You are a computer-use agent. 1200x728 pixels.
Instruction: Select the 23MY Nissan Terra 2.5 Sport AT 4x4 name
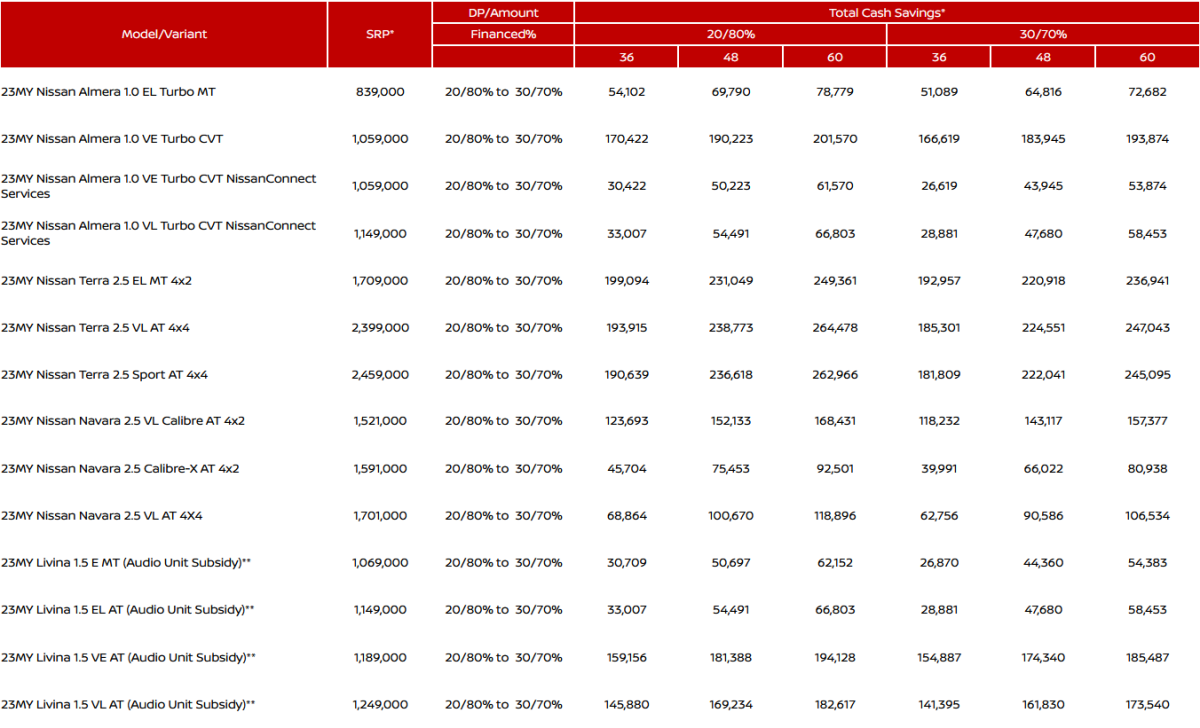coord(104,375)
